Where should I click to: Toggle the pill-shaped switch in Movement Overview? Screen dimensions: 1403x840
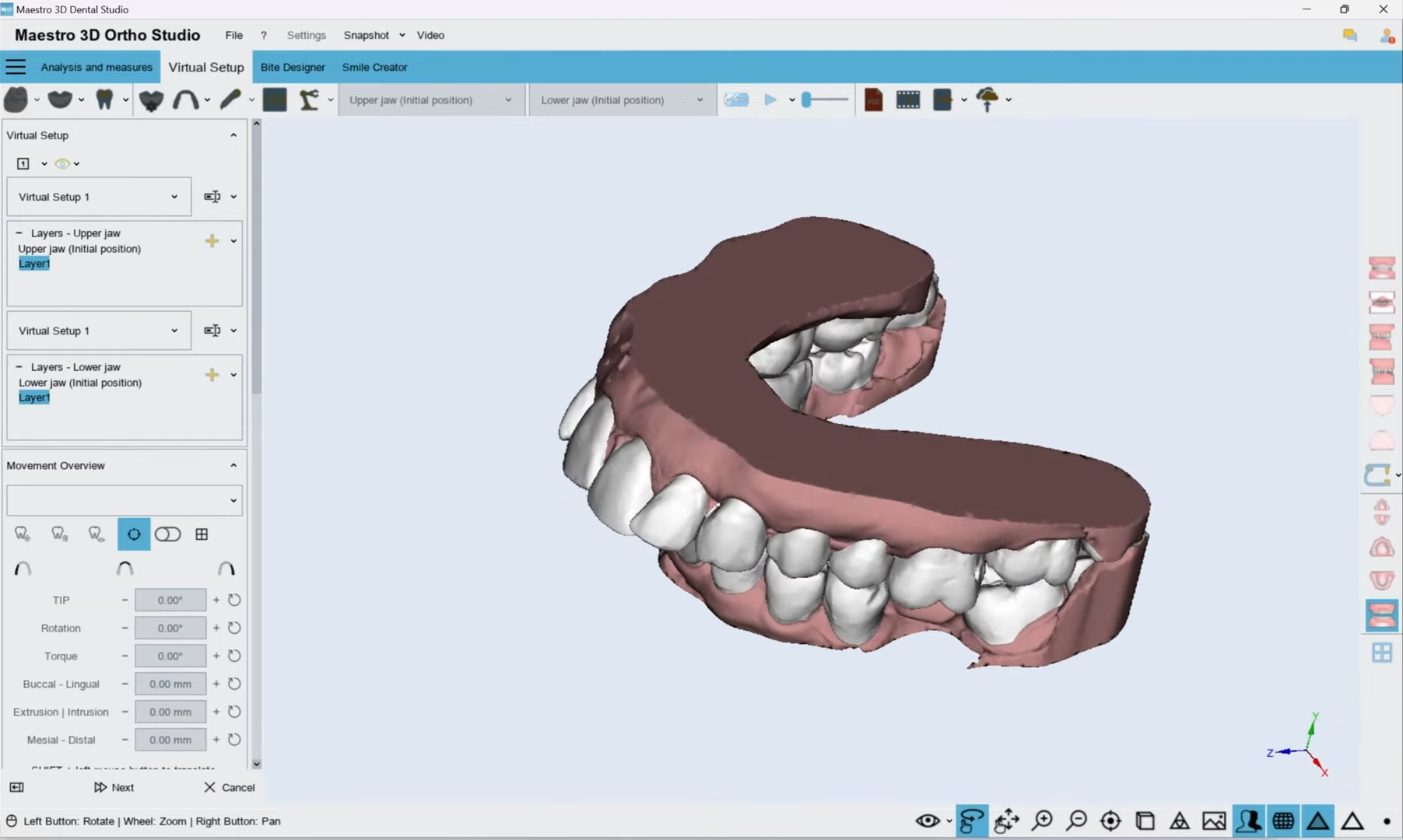167,534
